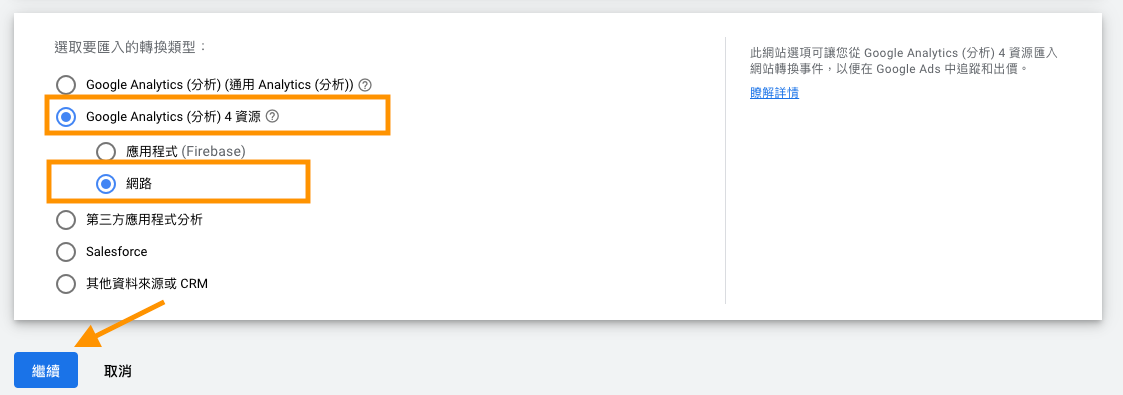Click the 應用程式 (Firebase) label text
Screen dimensions: 1123x395
click(x=186, y=152)
